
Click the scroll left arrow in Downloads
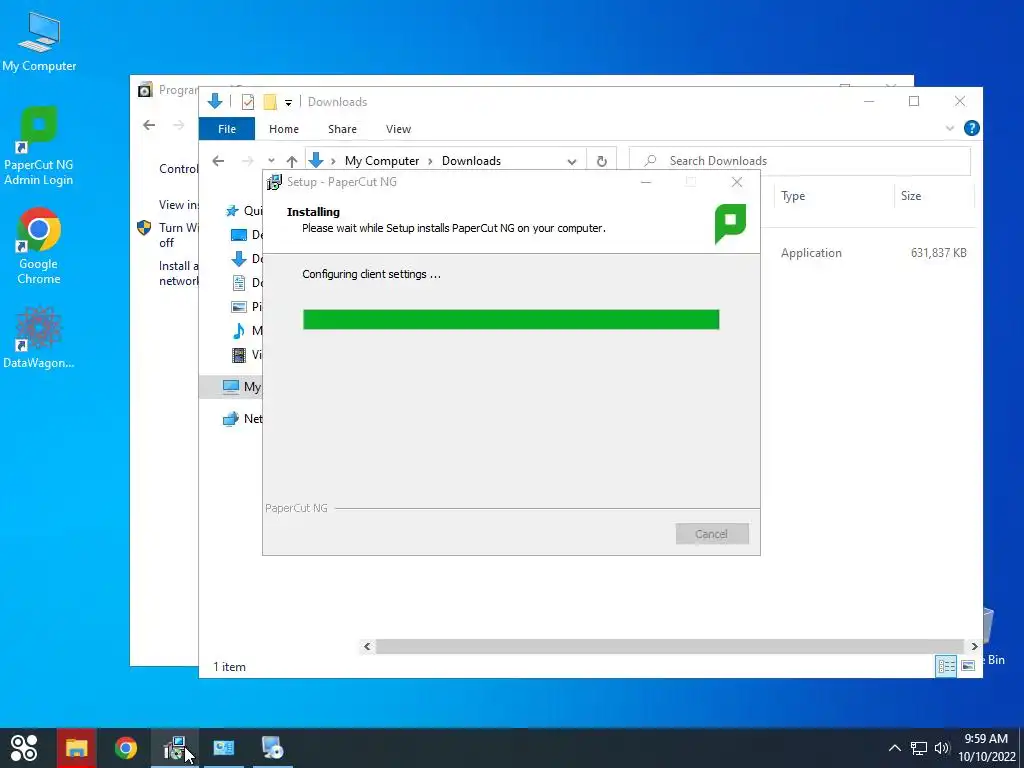coord(367,647)
